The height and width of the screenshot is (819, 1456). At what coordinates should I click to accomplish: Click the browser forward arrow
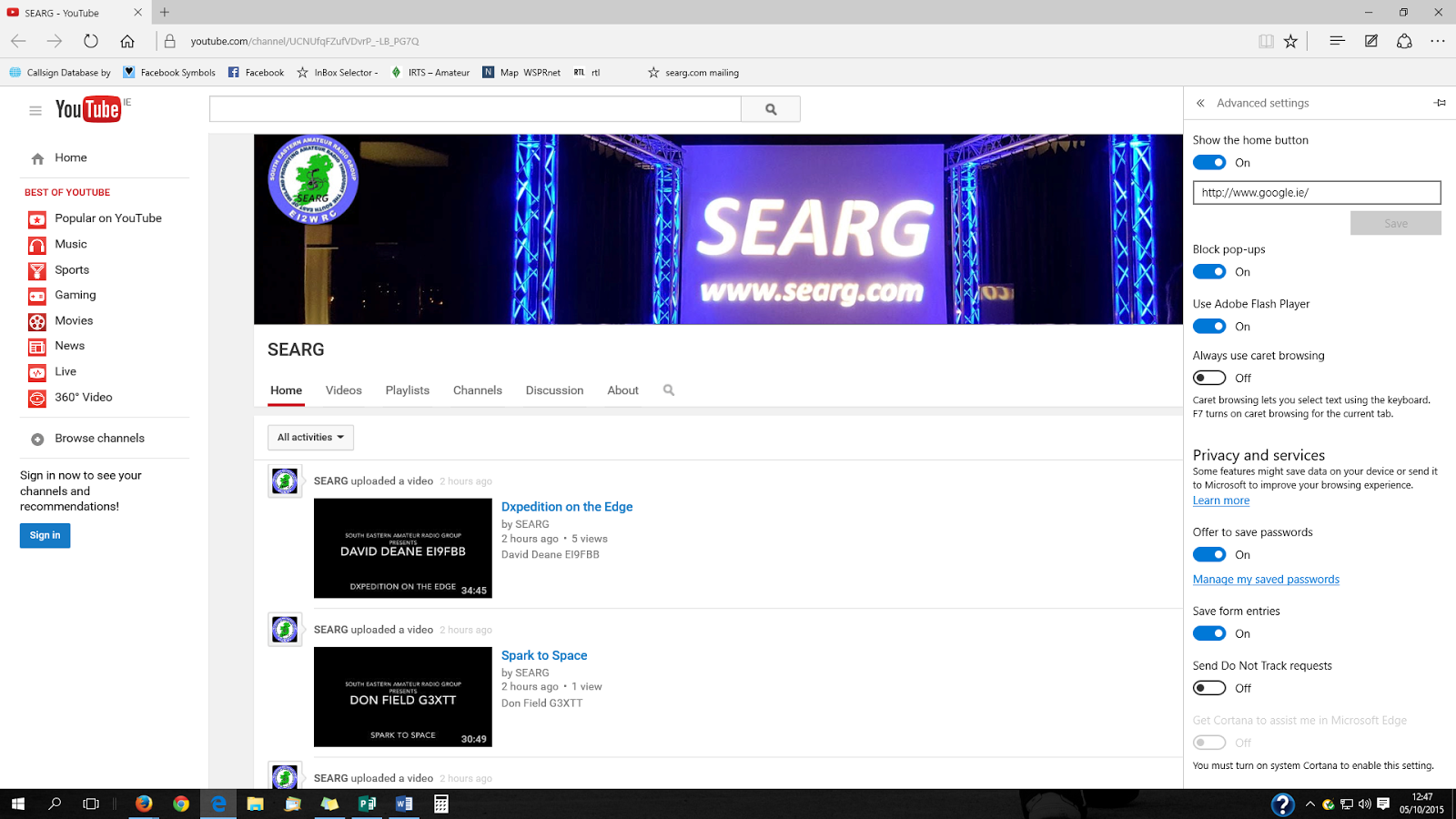coord(55,41)
